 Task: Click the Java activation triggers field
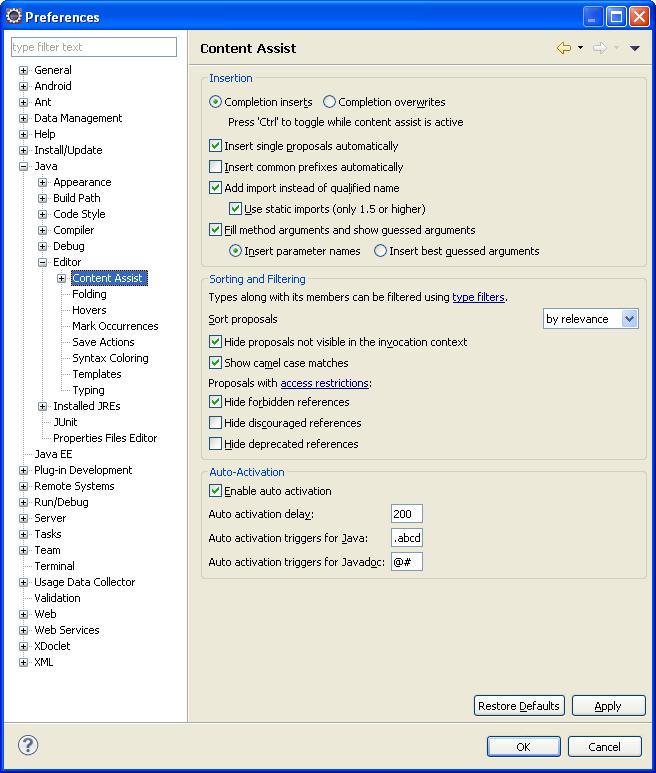pyautogui.click(x=407, y=538)
